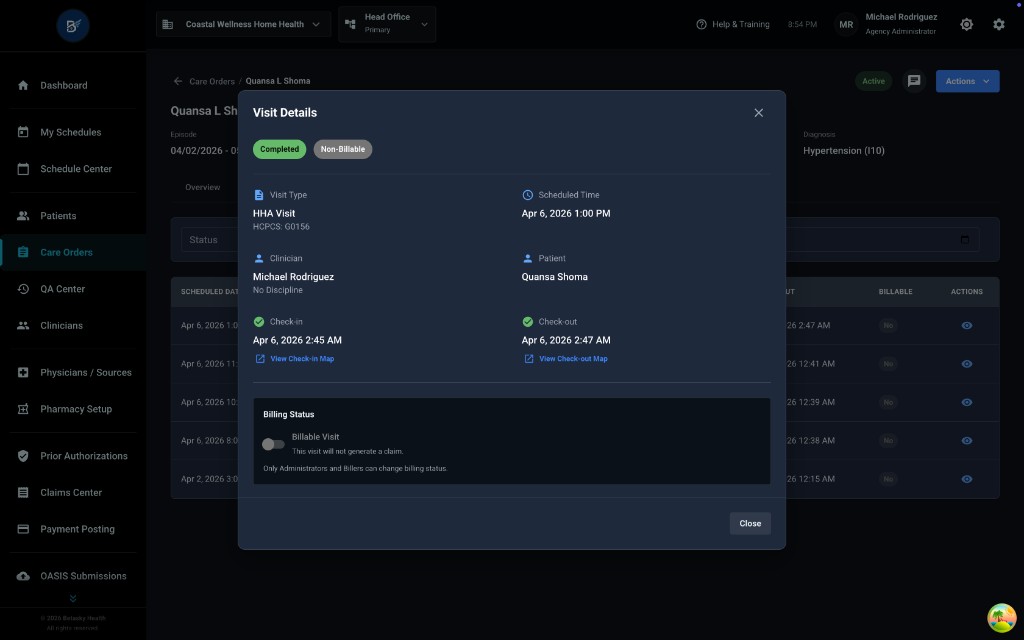Click the beach avatar icon bottom right
Viewport: 1024px width, 640px height.
tap(1001, 618)
